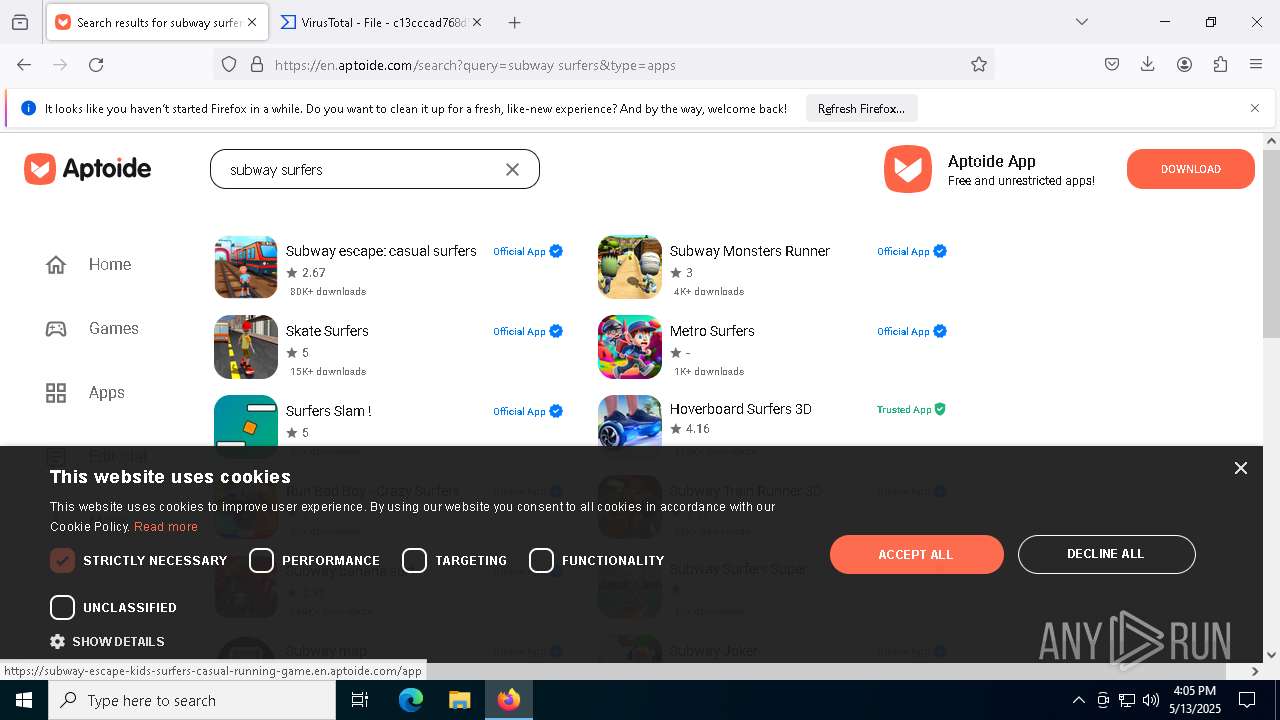
Task: Accept all cookies
Action: (x=916, y=554)
